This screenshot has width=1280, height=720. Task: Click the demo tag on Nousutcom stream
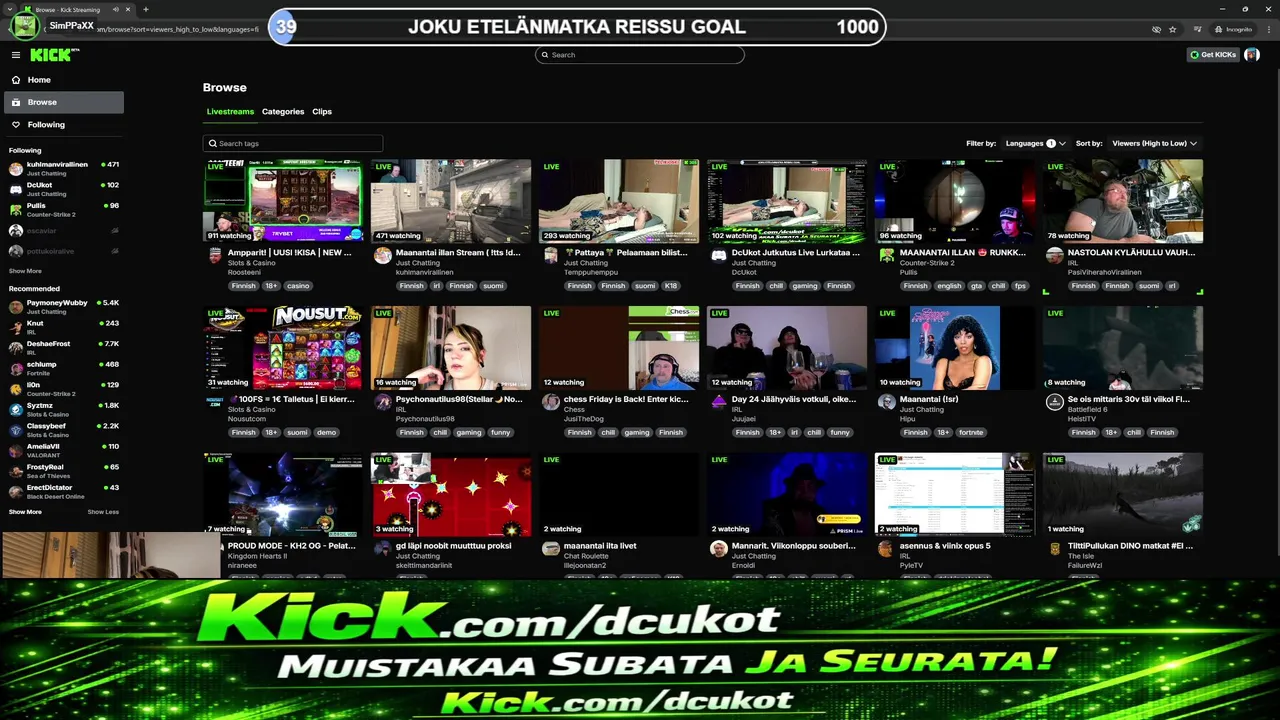[x=326, y=433]
